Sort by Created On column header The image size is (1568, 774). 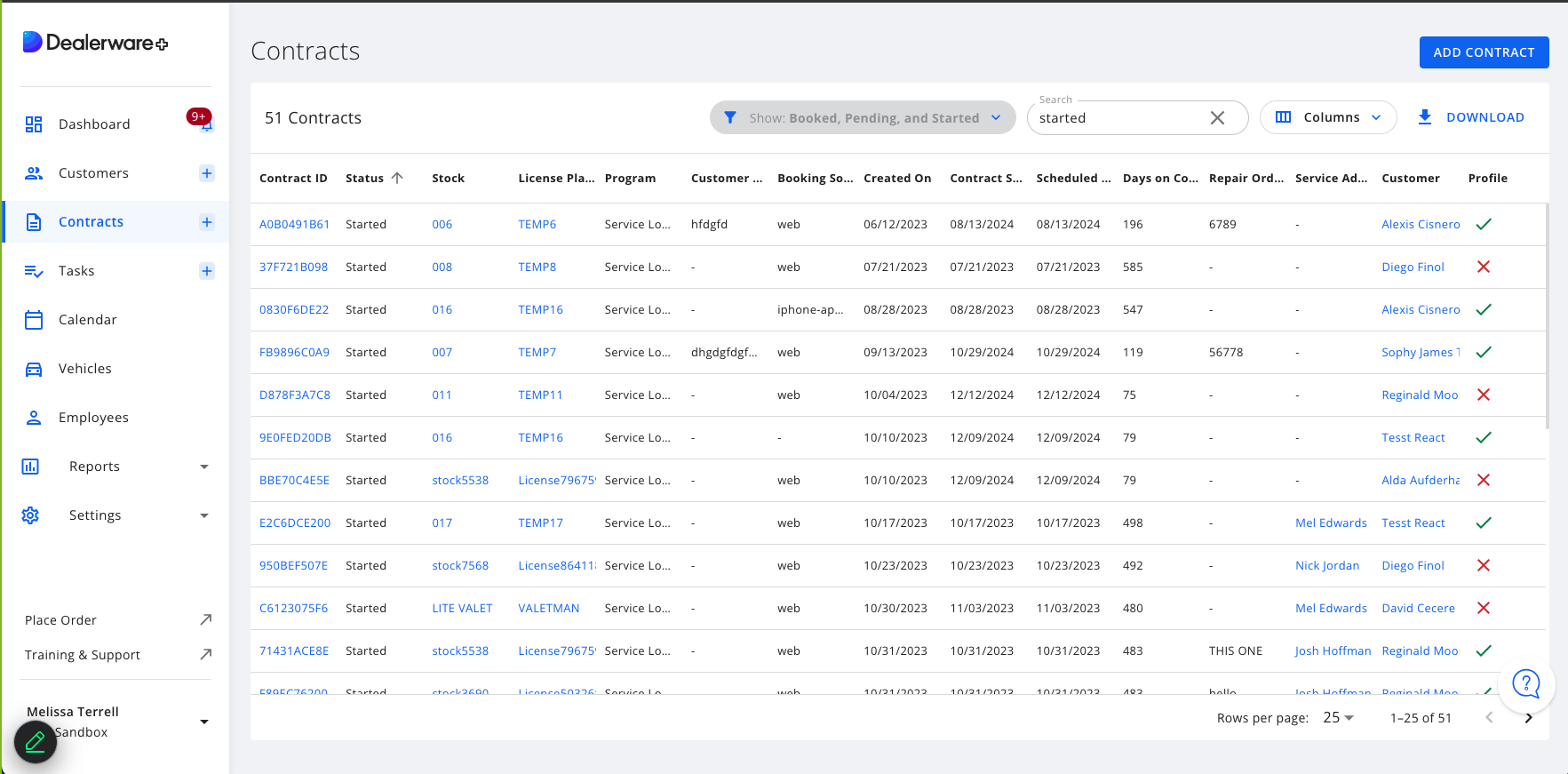coord(897,178)
